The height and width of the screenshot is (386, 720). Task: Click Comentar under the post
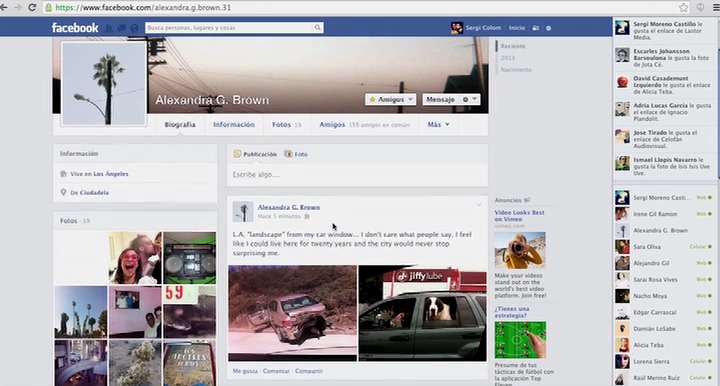[276, 371]
